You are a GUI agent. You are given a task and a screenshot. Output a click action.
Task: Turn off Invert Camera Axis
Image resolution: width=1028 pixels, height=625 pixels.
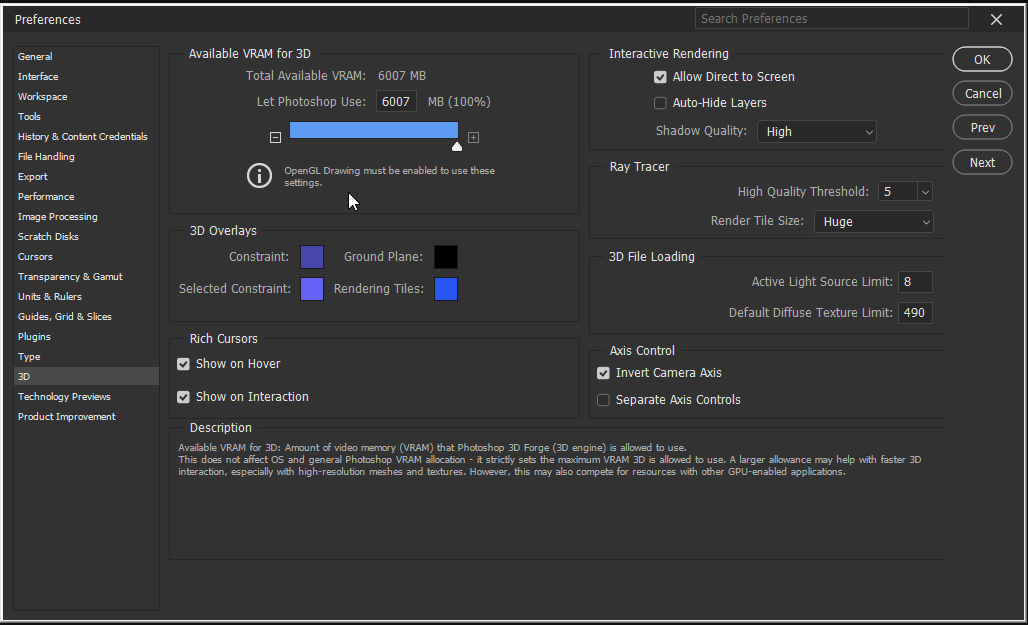click(x=603, y=372)
